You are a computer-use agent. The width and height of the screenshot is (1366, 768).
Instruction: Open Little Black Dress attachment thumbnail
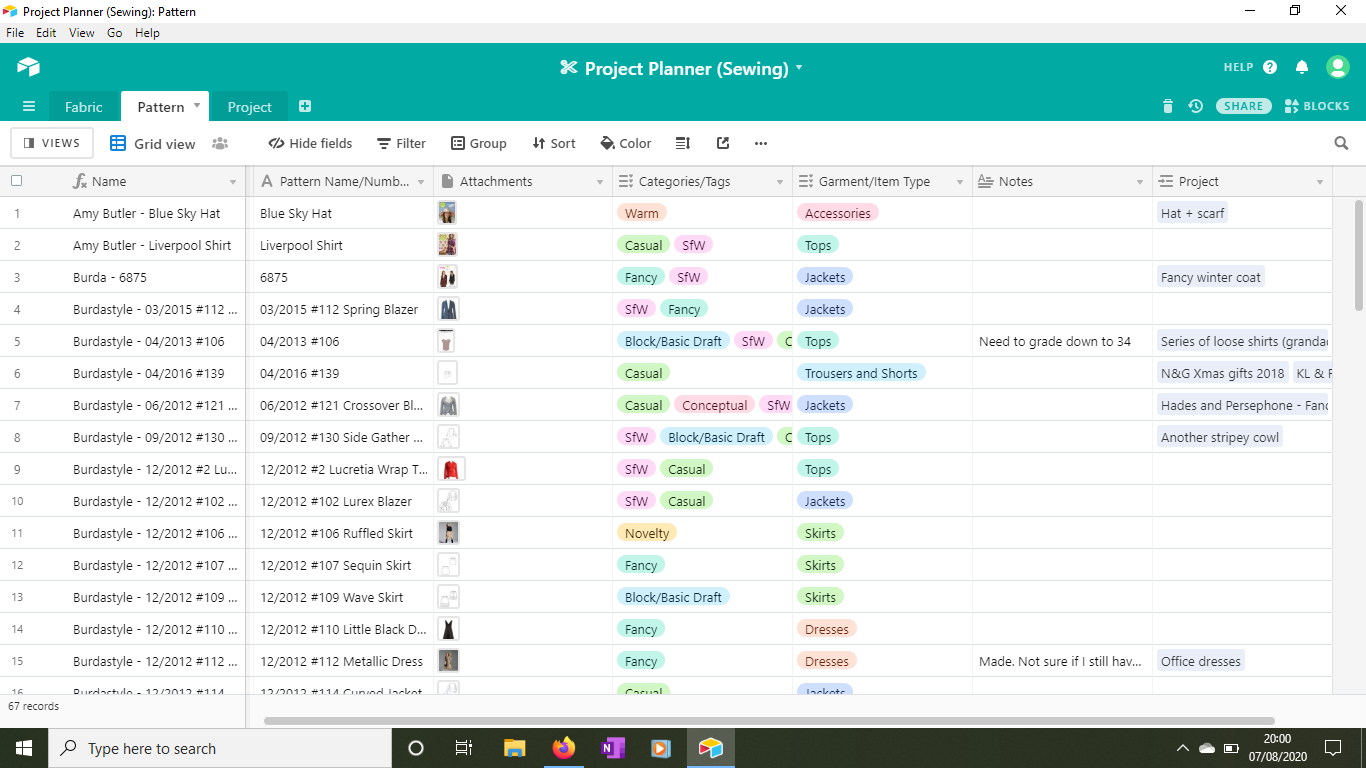tap(448, 629)
